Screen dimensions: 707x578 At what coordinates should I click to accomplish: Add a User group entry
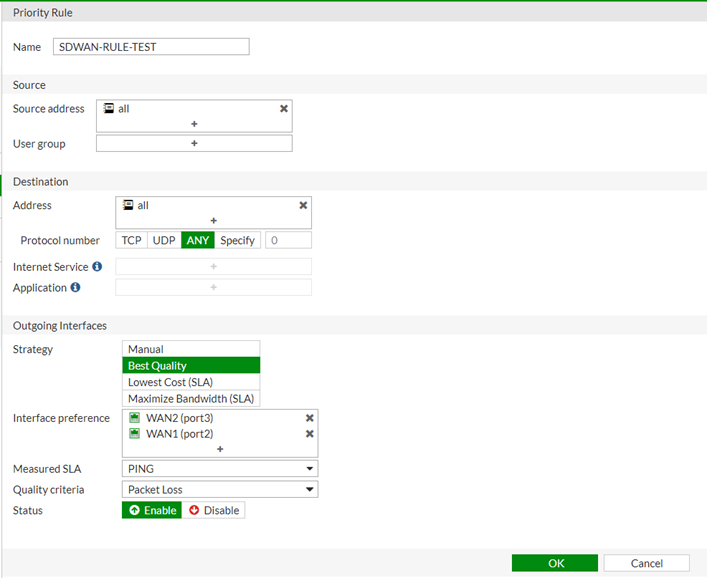coord(194,144)
